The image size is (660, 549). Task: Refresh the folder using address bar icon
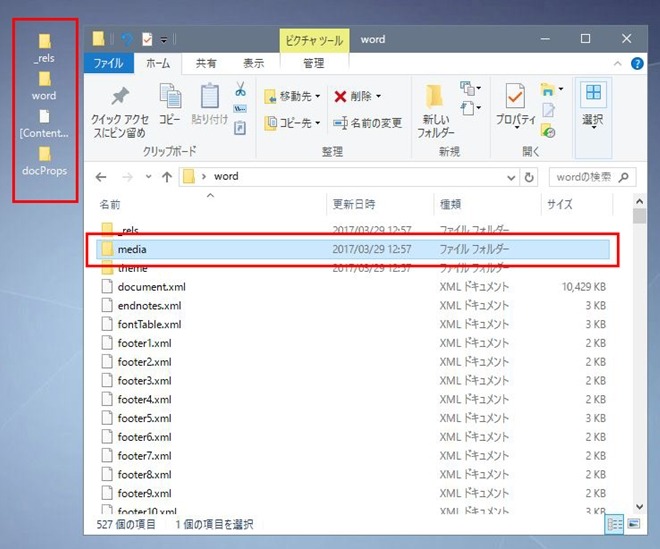[530, 177]
